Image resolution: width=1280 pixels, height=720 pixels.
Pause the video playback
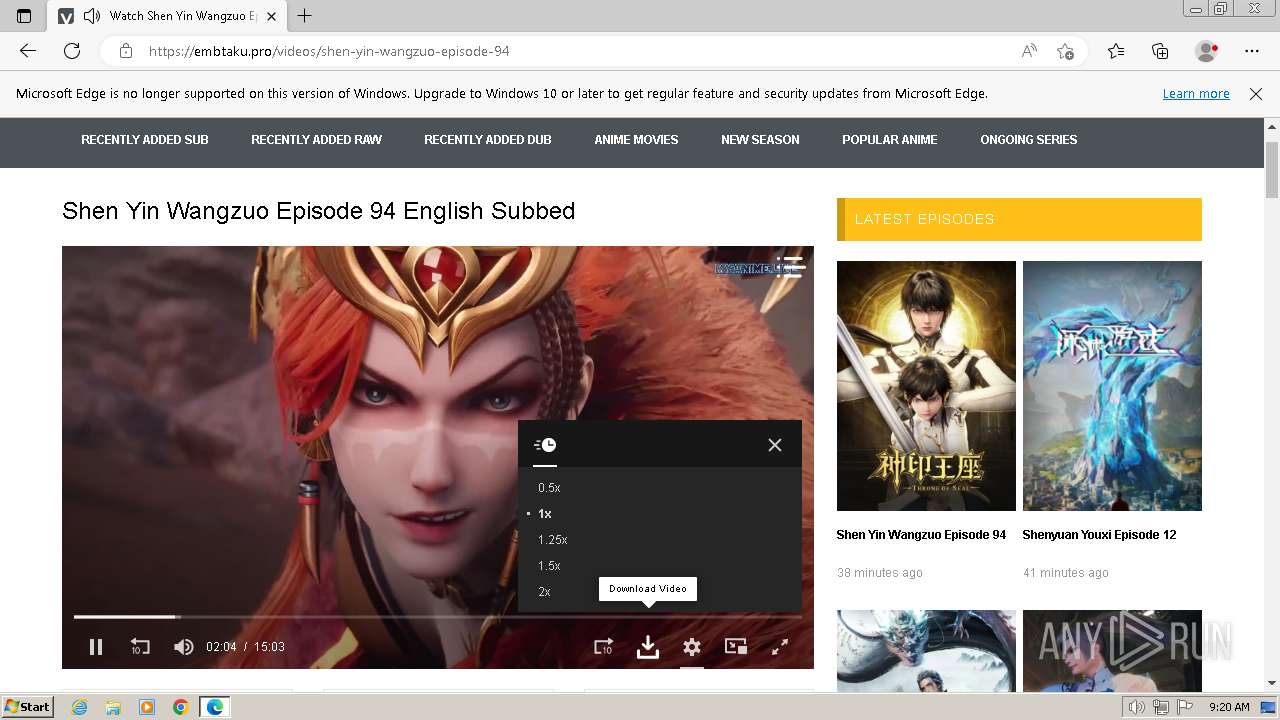(x=96, y=647)
